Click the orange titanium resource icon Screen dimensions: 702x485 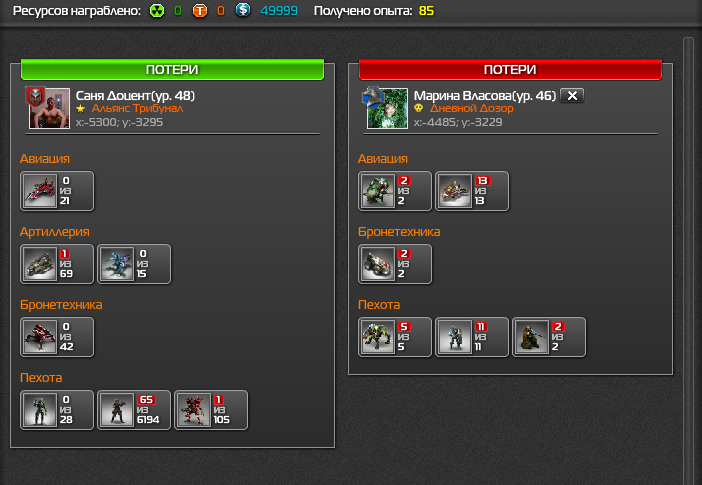200,10
